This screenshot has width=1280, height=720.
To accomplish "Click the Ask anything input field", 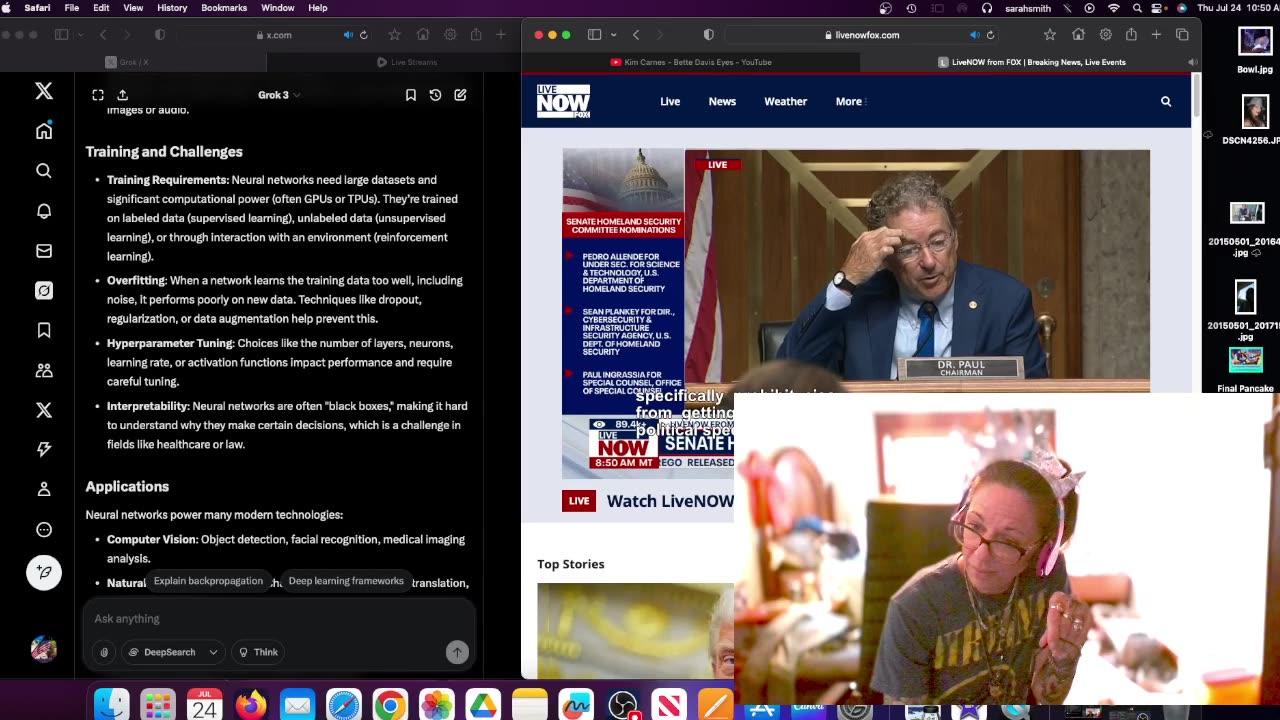I will tap(278, 619).
